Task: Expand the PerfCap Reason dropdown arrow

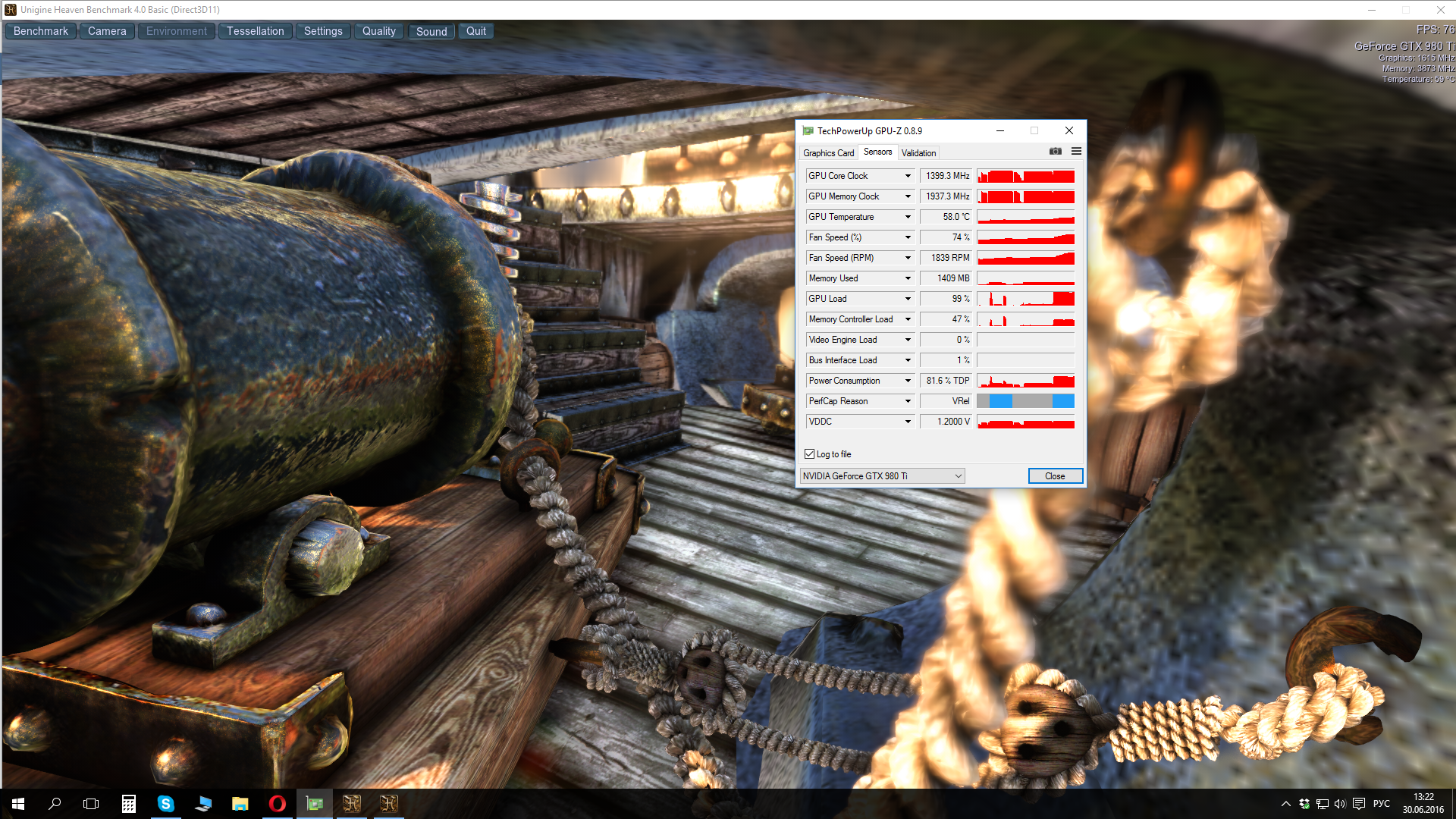Action: [x=908, y=401]
